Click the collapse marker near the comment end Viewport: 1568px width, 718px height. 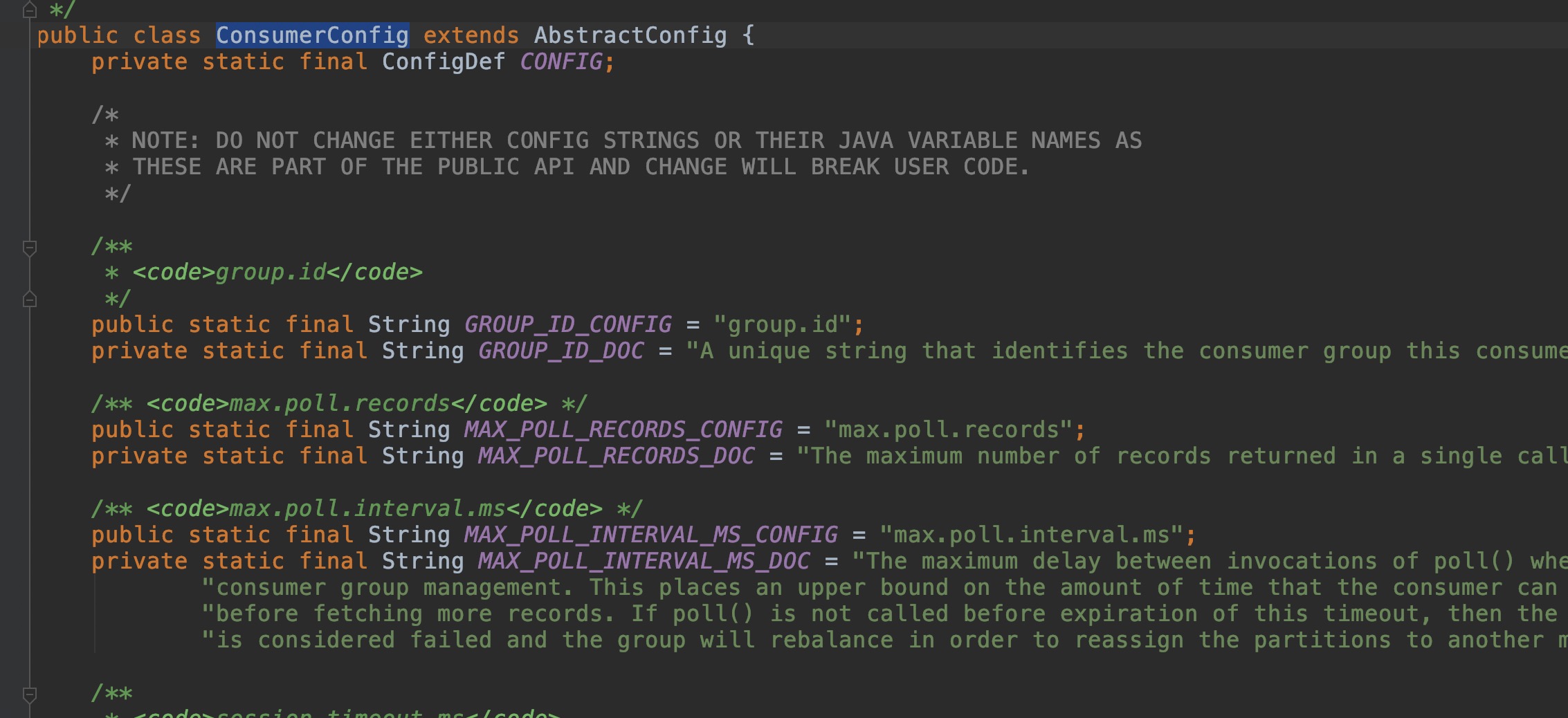coord(29,300)
